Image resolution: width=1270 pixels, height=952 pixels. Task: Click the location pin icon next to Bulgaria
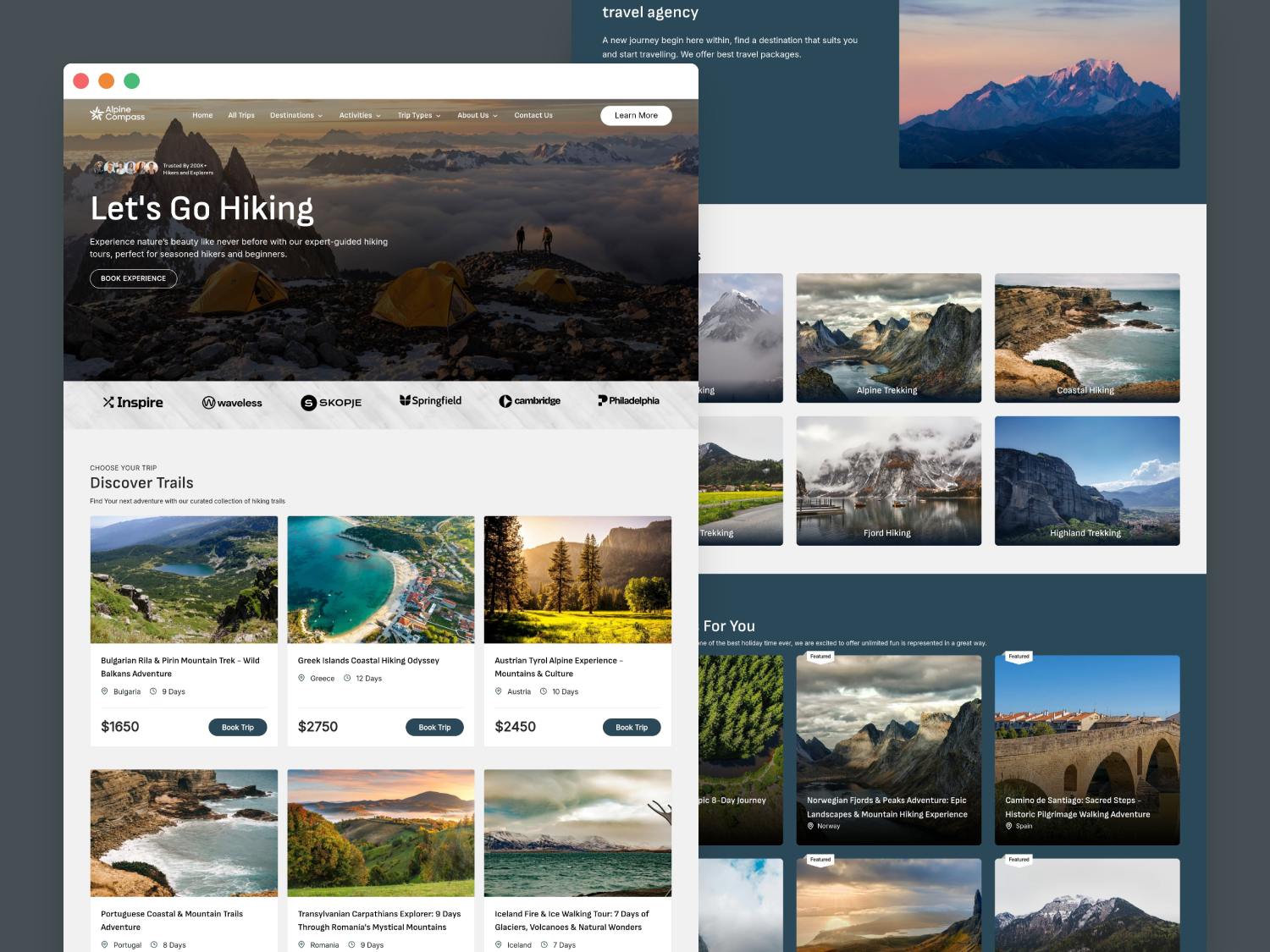(x=105, y=691)
